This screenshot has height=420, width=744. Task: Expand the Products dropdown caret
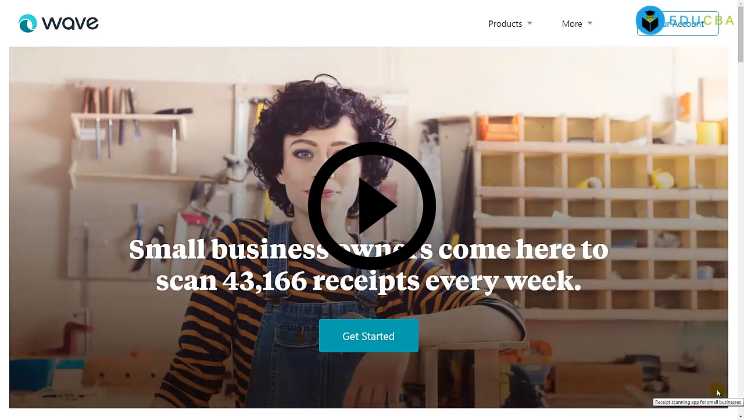click(530, 23)
